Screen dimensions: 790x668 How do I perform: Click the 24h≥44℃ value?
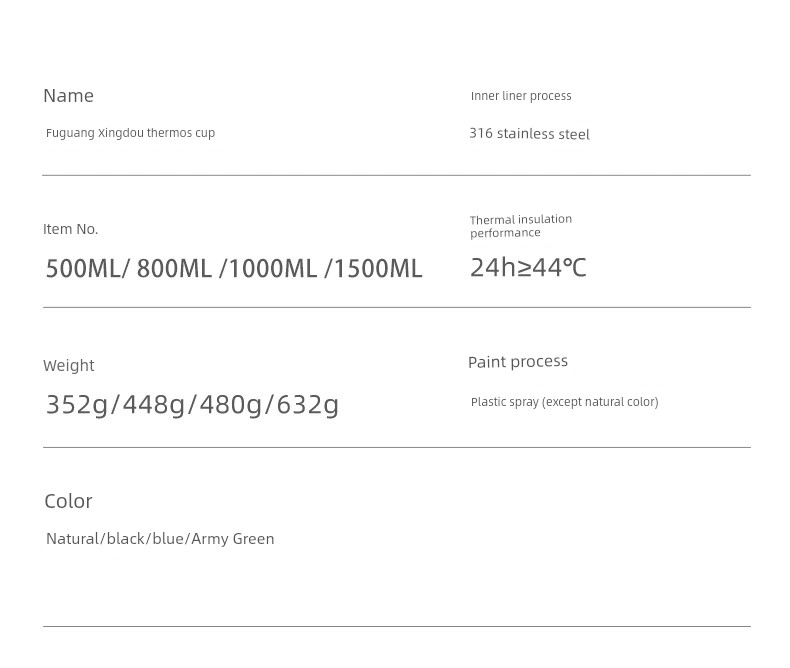tap(528, 268)
